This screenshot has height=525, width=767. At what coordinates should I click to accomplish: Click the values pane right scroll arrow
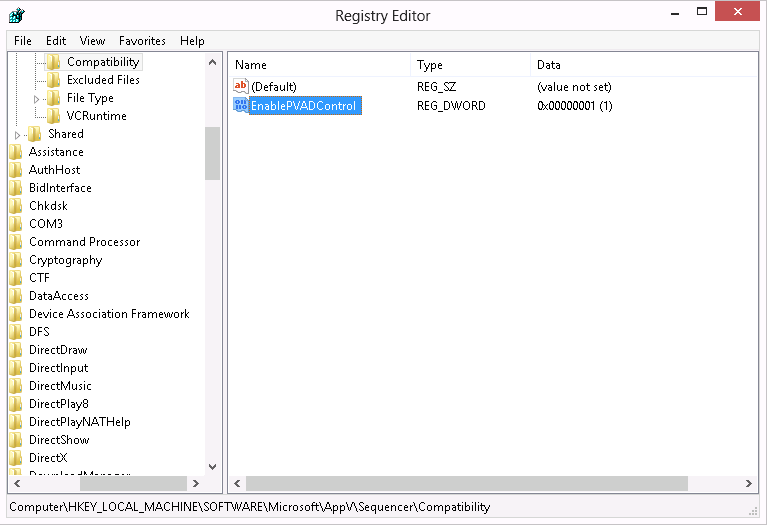click(750, 484)
